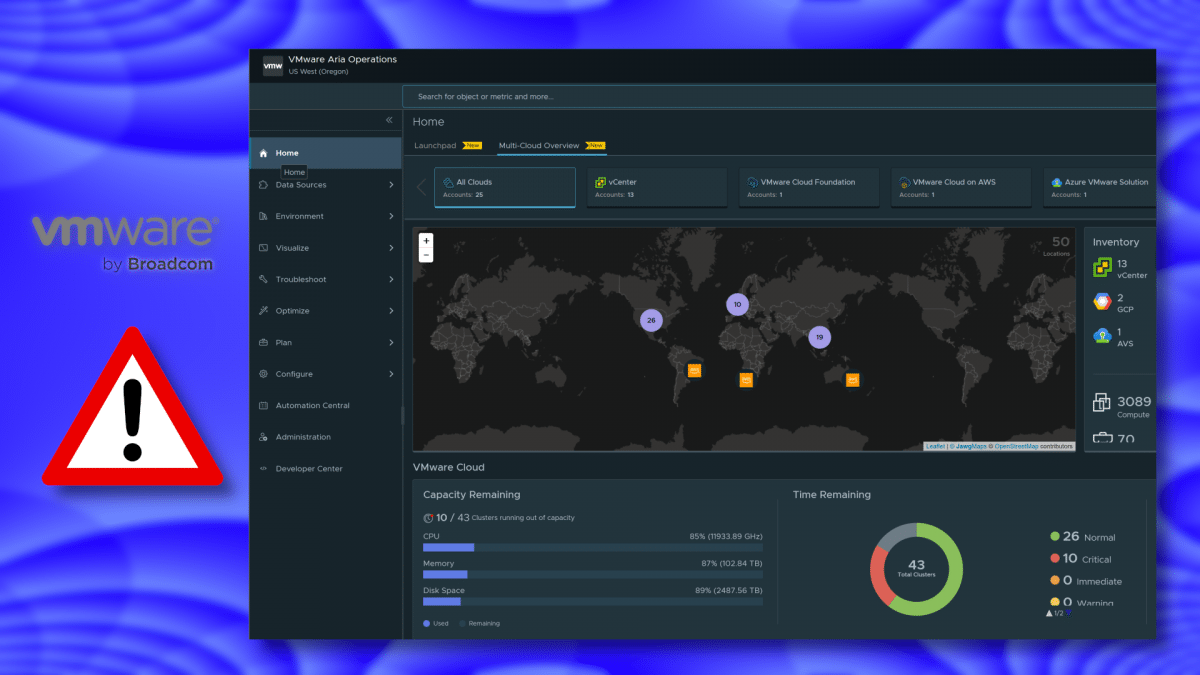
Task: Click the vCenter inventory icon
Action: point(1101,268)
